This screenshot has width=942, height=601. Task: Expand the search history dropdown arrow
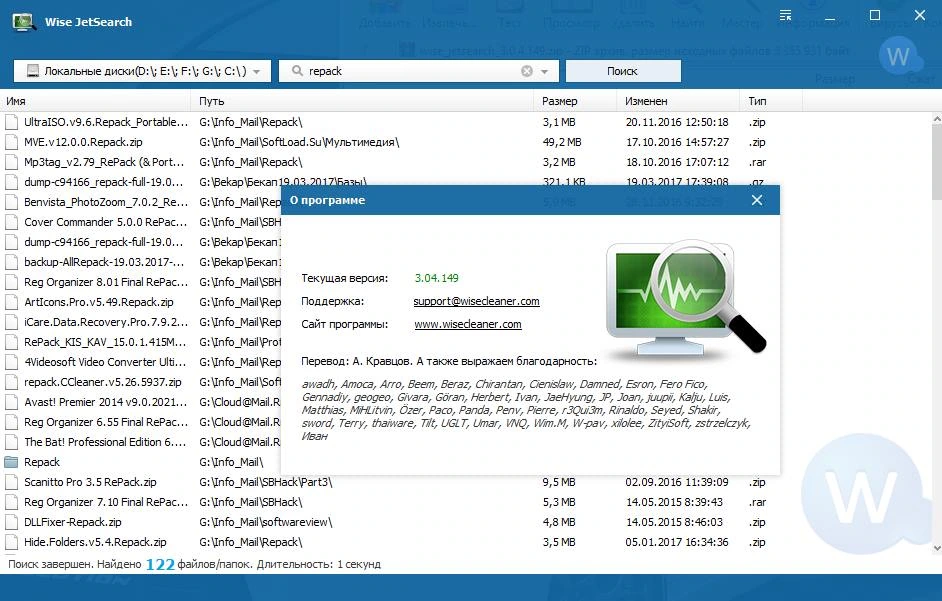point(544,72)
